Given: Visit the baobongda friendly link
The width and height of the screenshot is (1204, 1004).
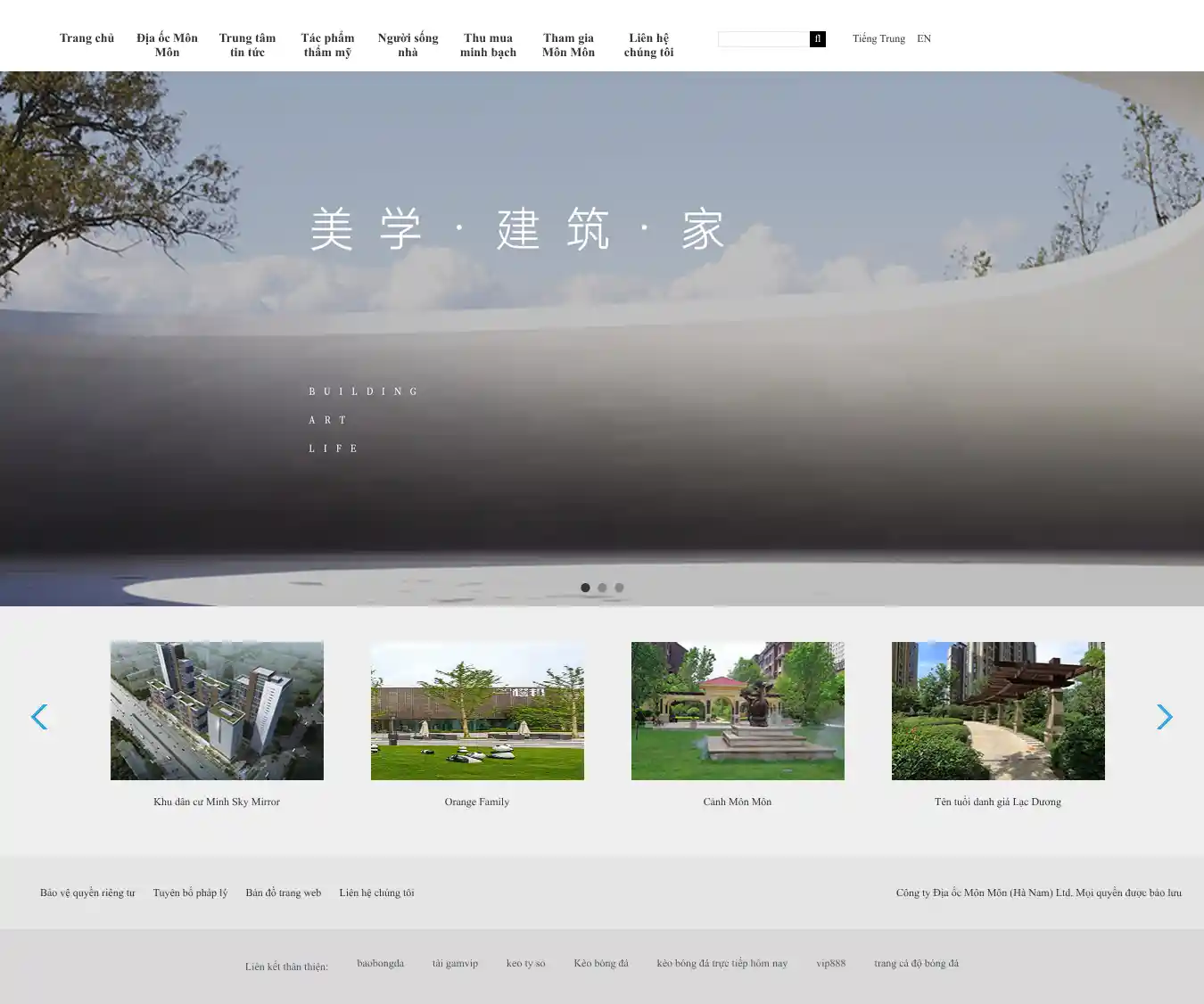Looking at the screenshot, I should point(380,963).
